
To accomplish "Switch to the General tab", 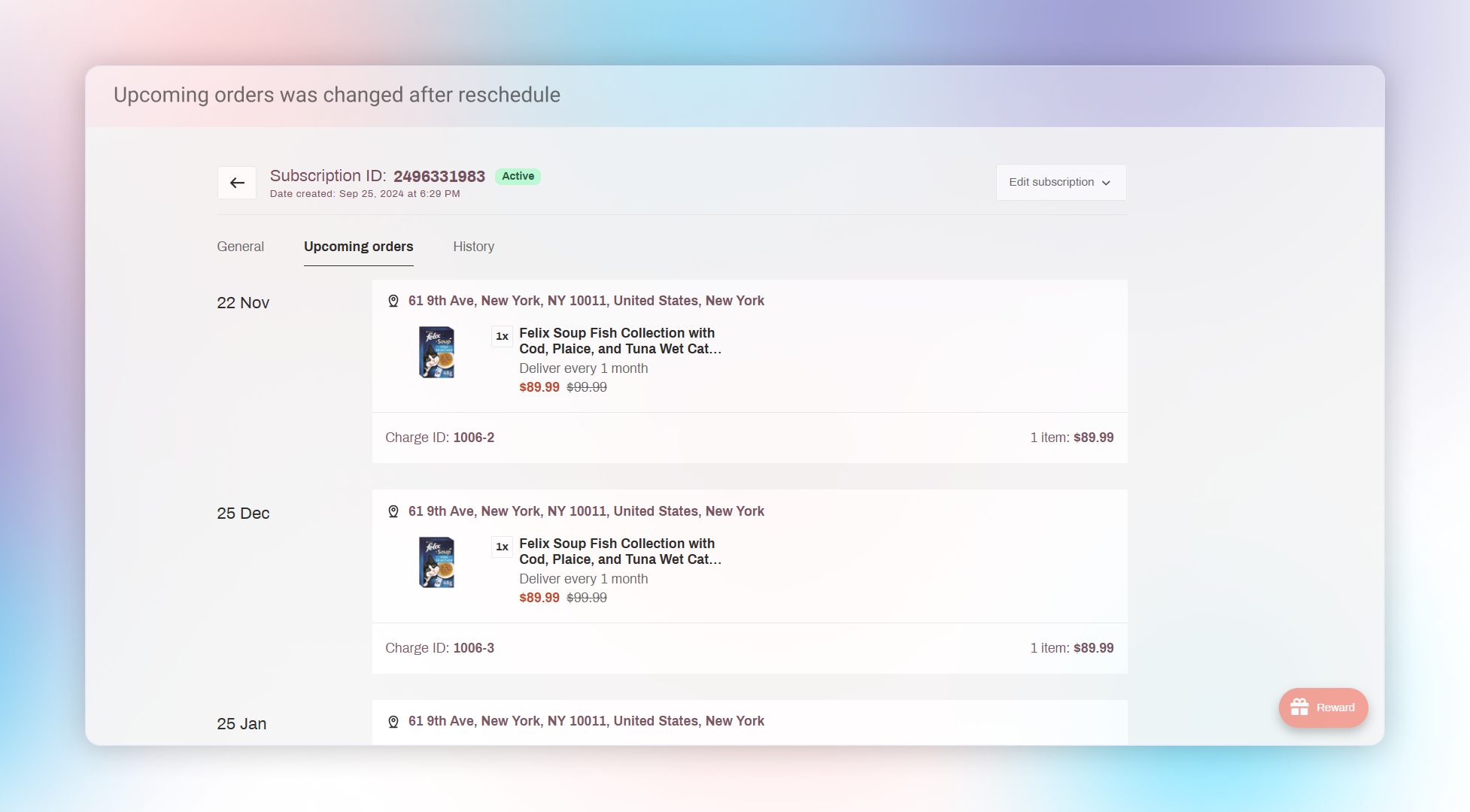I will (x=240, y=247).
